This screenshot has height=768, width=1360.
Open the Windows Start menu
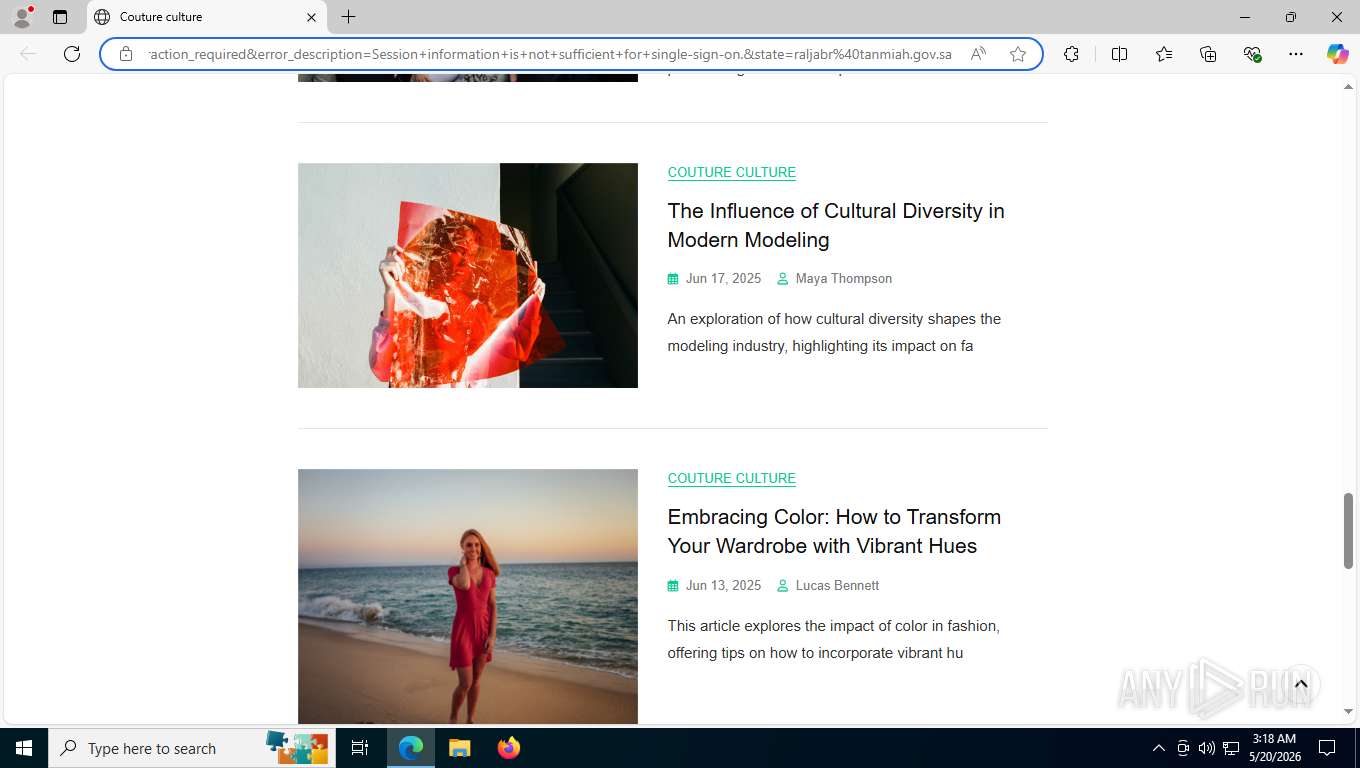[24, 748]
